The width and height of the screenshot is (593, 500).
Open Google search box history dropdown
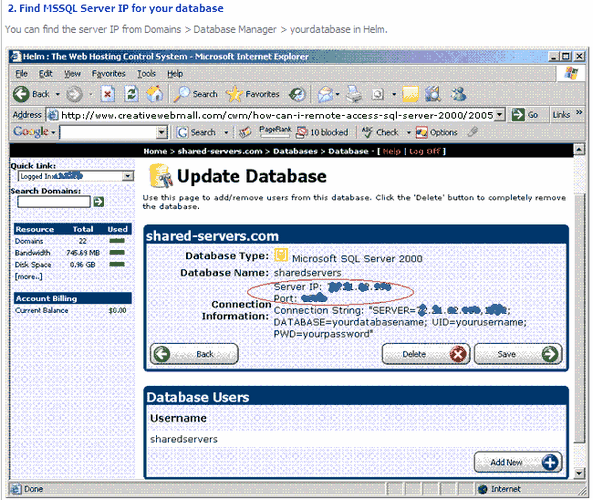point(162,132)
